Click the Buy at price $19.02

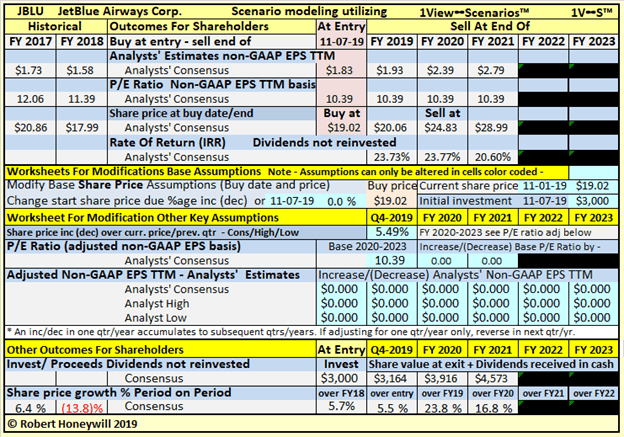344,128
